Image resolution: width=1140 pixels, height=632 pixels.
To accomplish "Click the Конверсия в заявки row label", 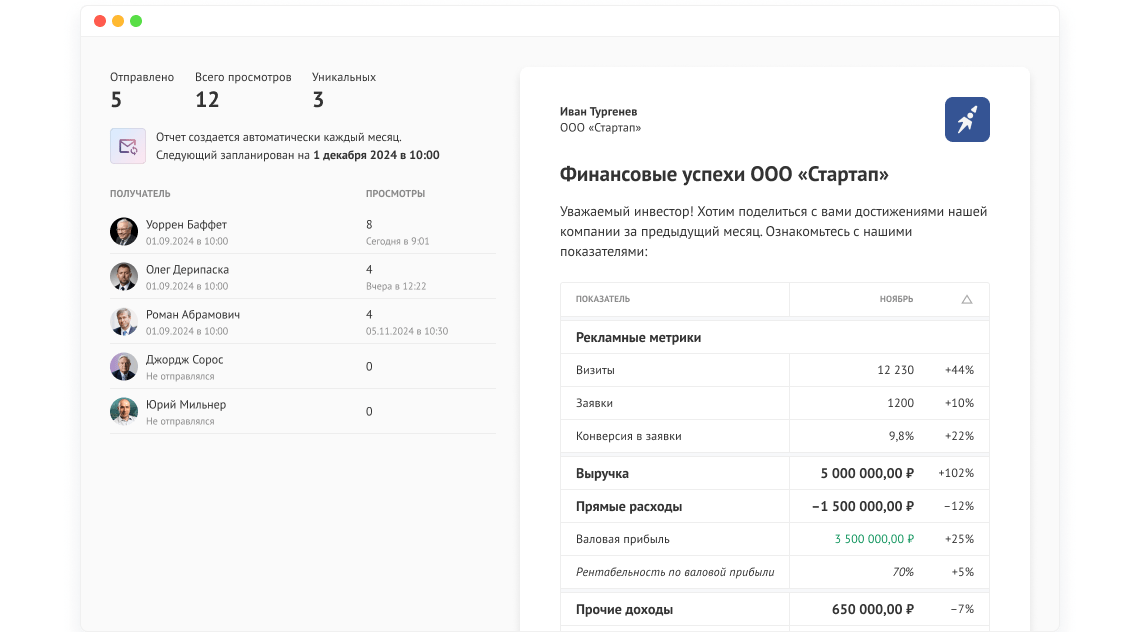I will [629, 436].
